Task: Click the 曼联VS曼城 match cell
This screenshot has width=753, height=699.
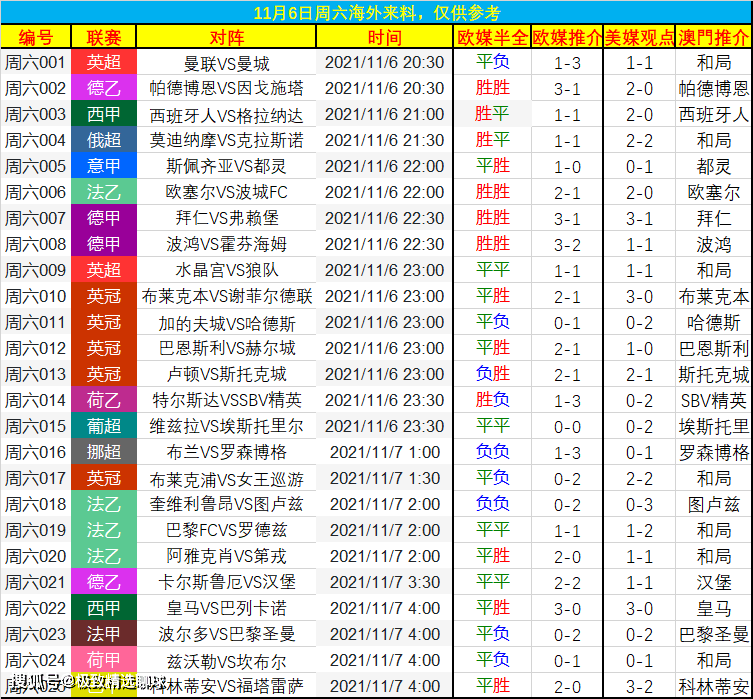Action: [226, 62]
